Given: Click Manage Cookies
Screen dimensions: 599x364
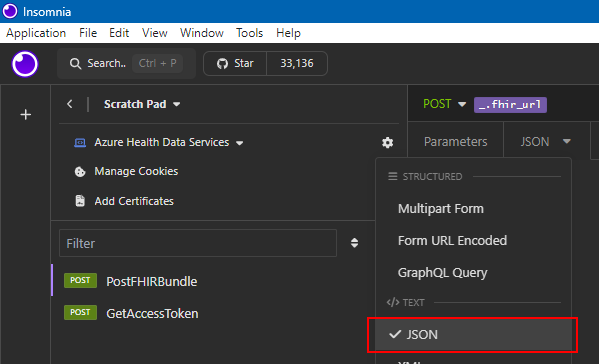Looking at the screenshot, I should (136, 171).
